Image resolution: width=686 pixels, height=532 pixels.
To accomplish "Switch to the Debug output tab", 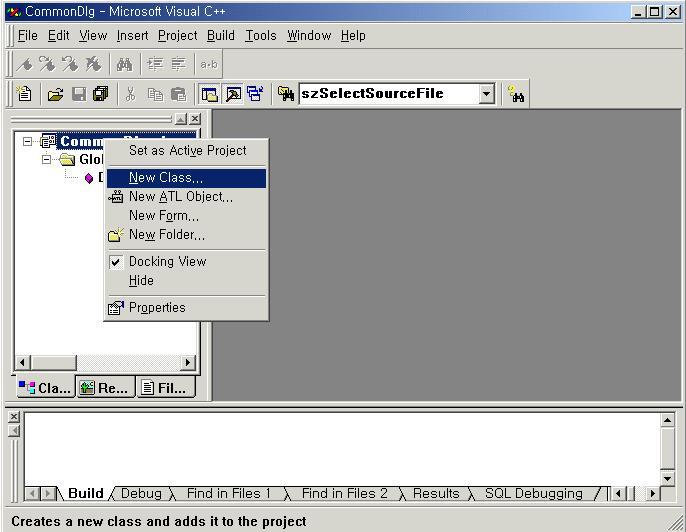I will click(141, 494).
